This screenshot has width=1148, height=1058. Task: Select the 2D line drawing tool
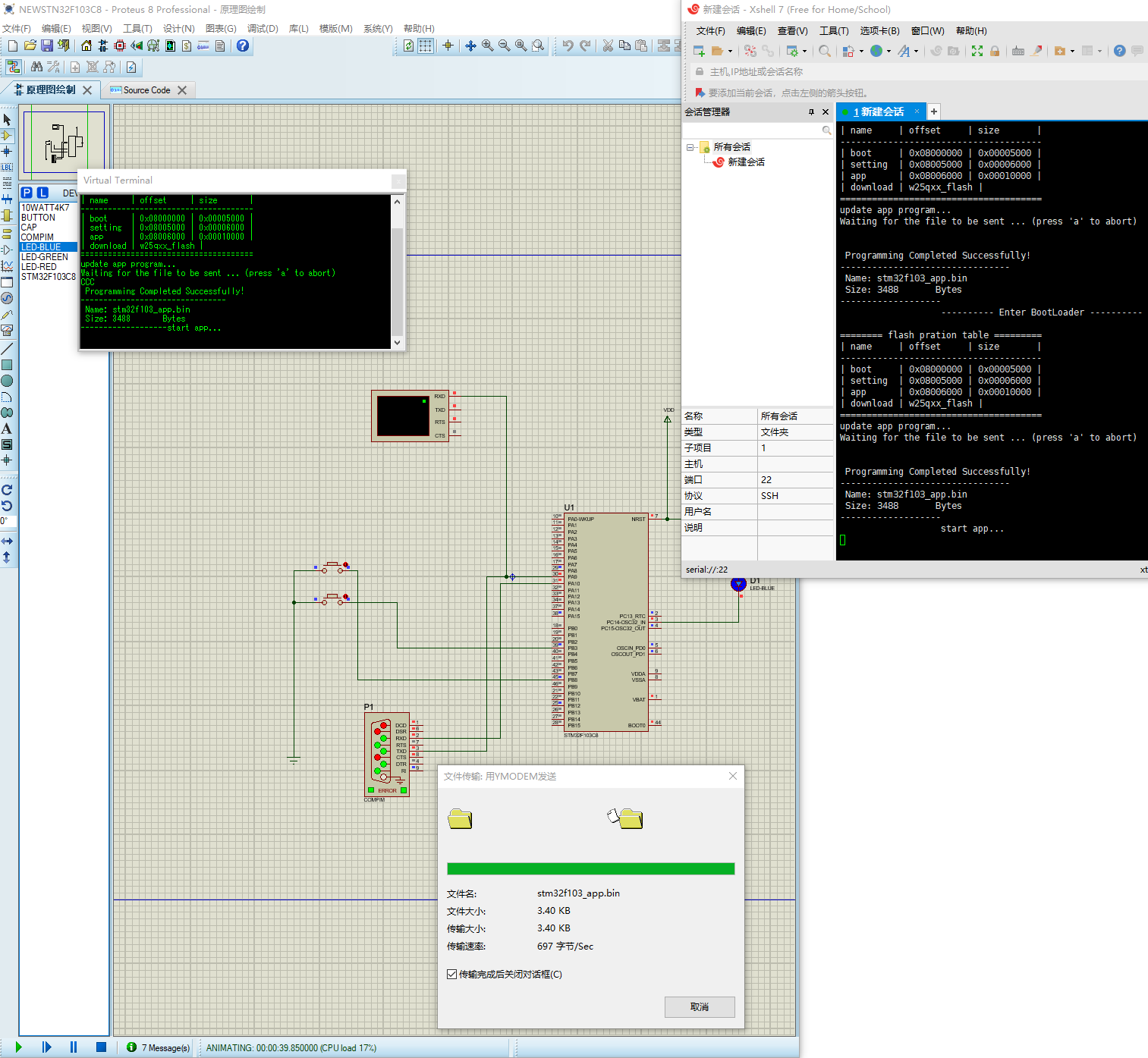[x=7, y=349]
